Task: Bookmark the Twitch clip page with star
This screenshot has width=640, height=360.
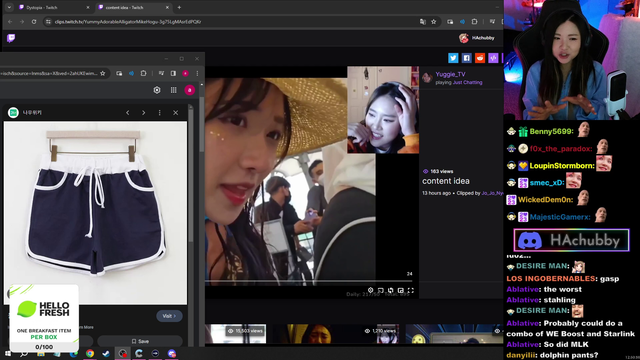Action: [x=433, y=22]
